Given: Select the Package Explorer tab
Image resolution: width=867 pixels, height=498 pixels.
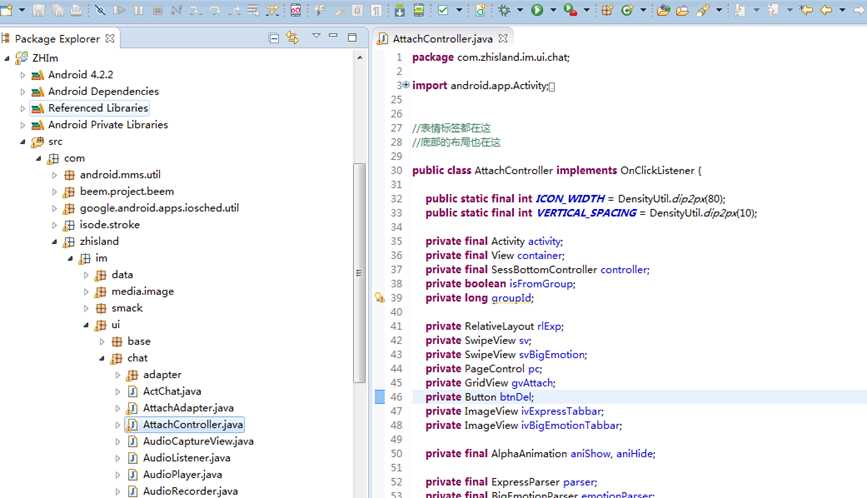Looking at the screenshot, I should pyautogui.click(x=56, y=39).
